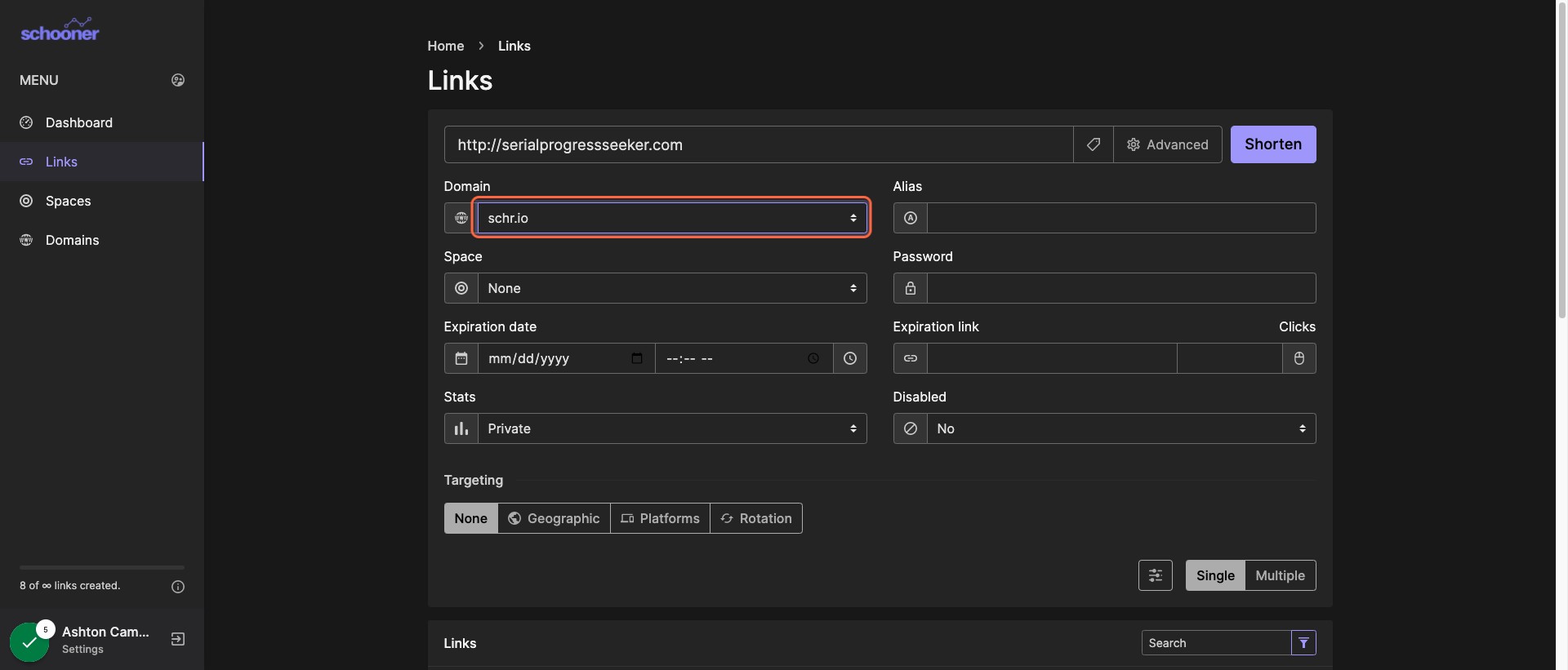Open the Disabled dropdown set to No
Viewport: 1568px width, 670px height.
click(x=1121, y=428)
